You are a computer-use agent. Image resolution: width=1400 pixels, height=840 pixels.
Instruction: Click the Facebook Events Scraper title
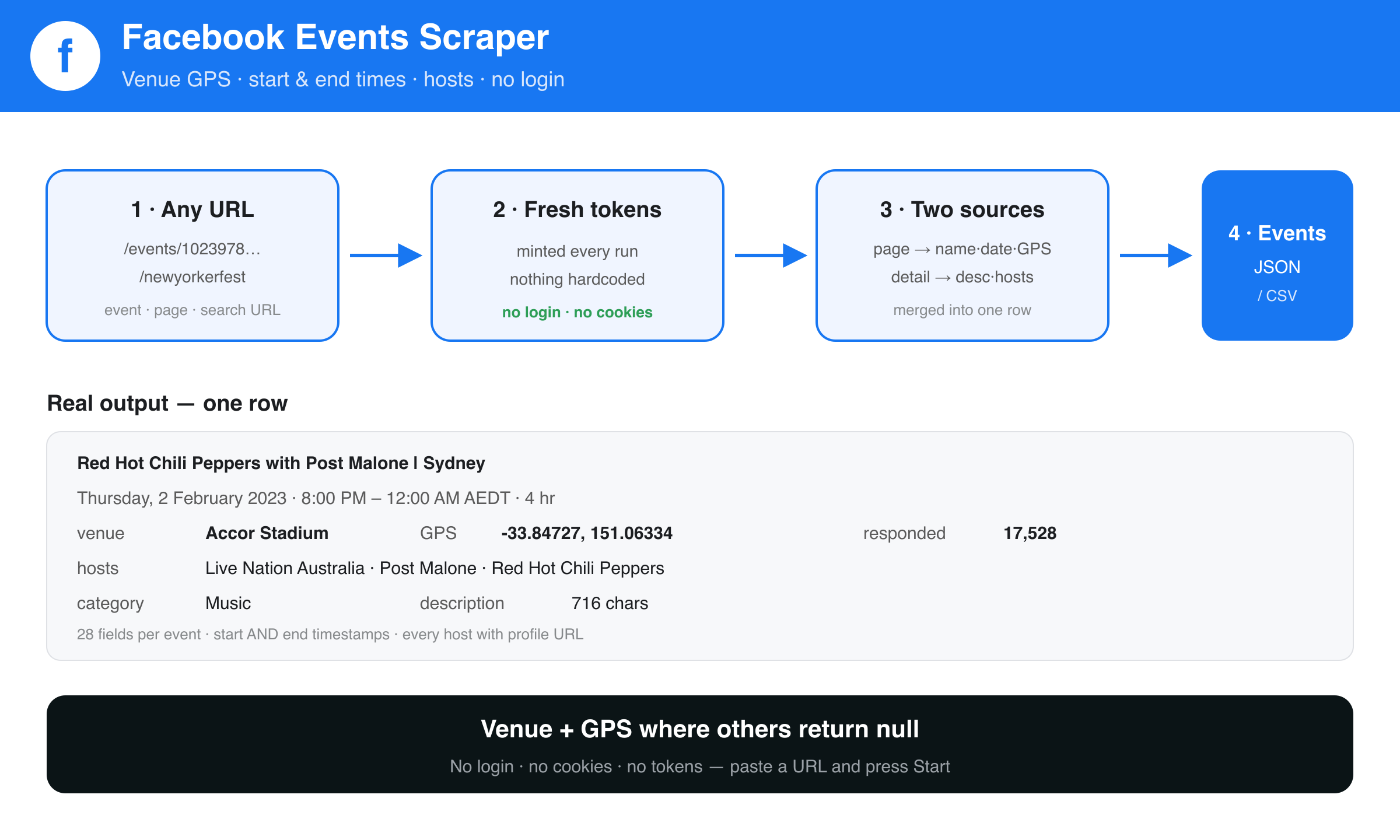335,37
